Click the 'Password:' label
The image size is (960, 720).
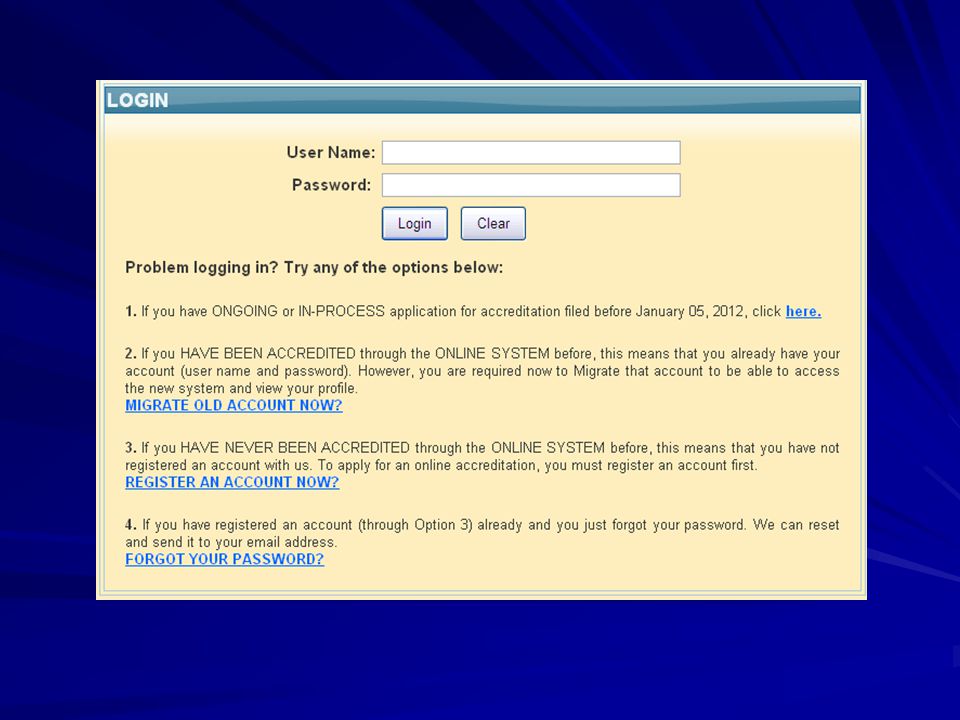331,185
